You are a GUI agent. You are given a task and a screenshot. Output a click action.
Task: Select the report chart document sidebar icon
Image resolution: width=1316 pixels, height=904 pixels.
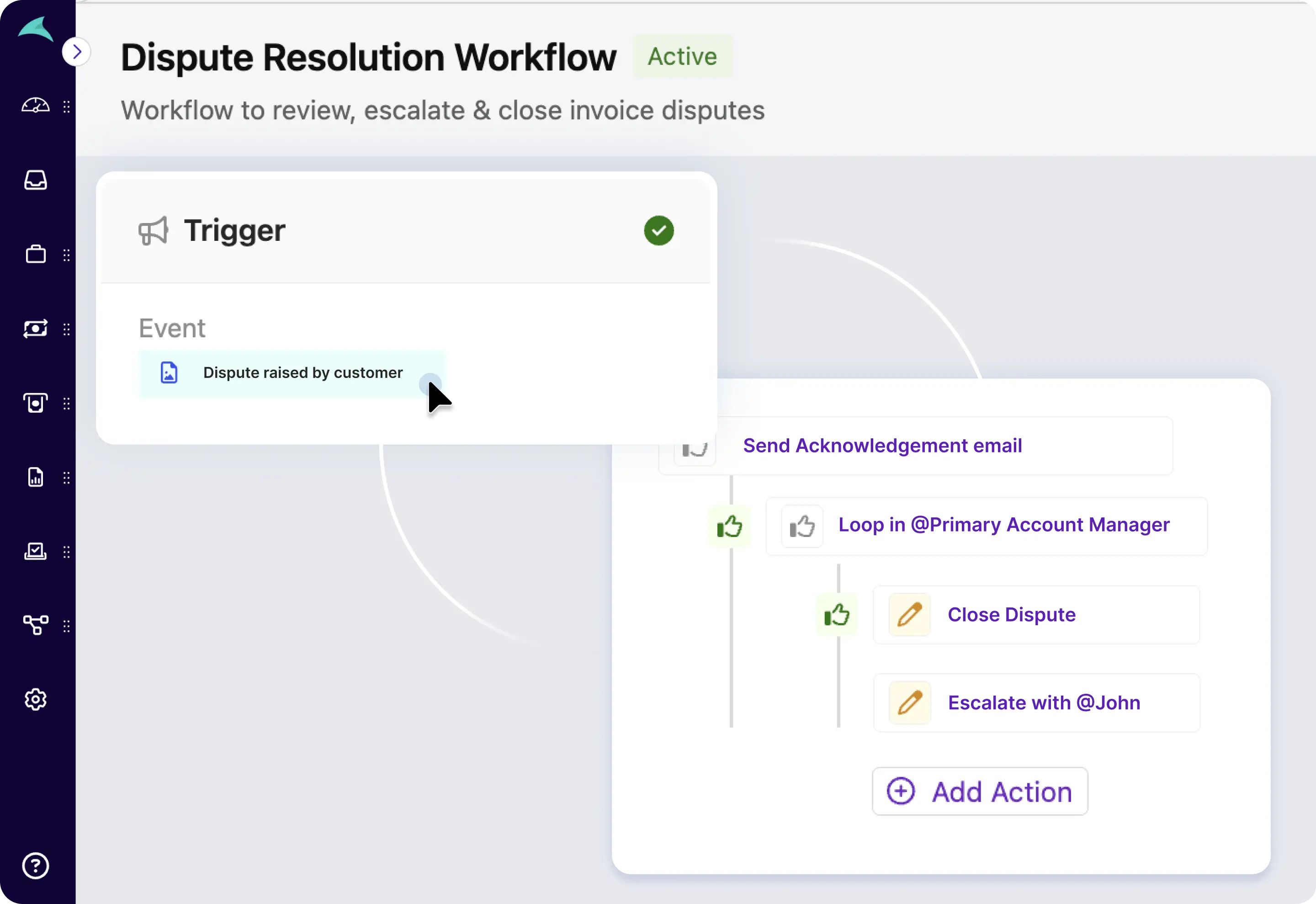[x=35, y=478]
